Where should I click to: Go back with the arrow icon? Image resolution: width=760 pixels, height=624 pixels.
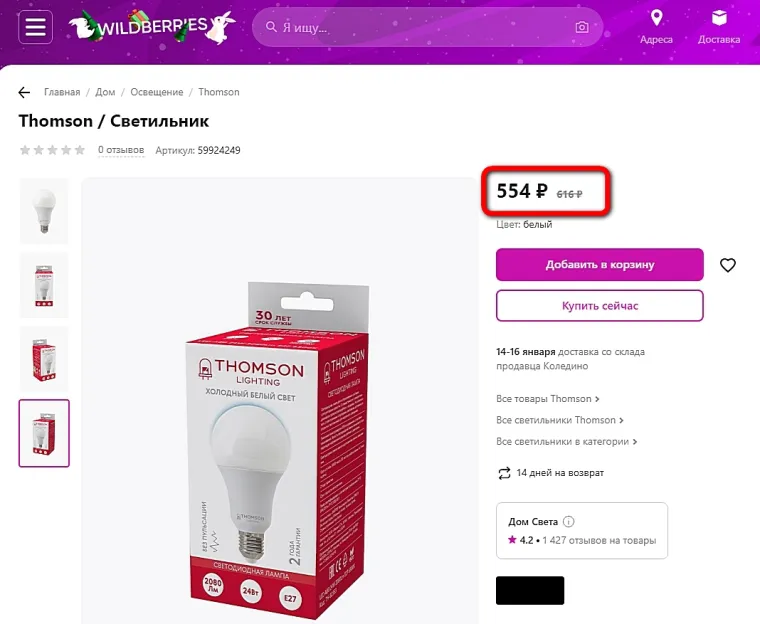pyautogui.click(x=24, y=92)
